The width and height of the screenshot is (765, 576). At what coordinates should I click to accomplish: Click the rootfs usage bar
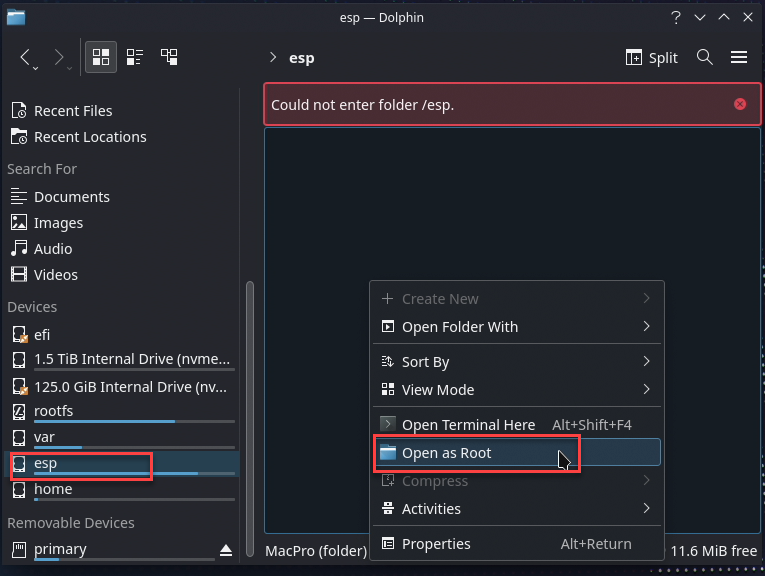(134, 421)
